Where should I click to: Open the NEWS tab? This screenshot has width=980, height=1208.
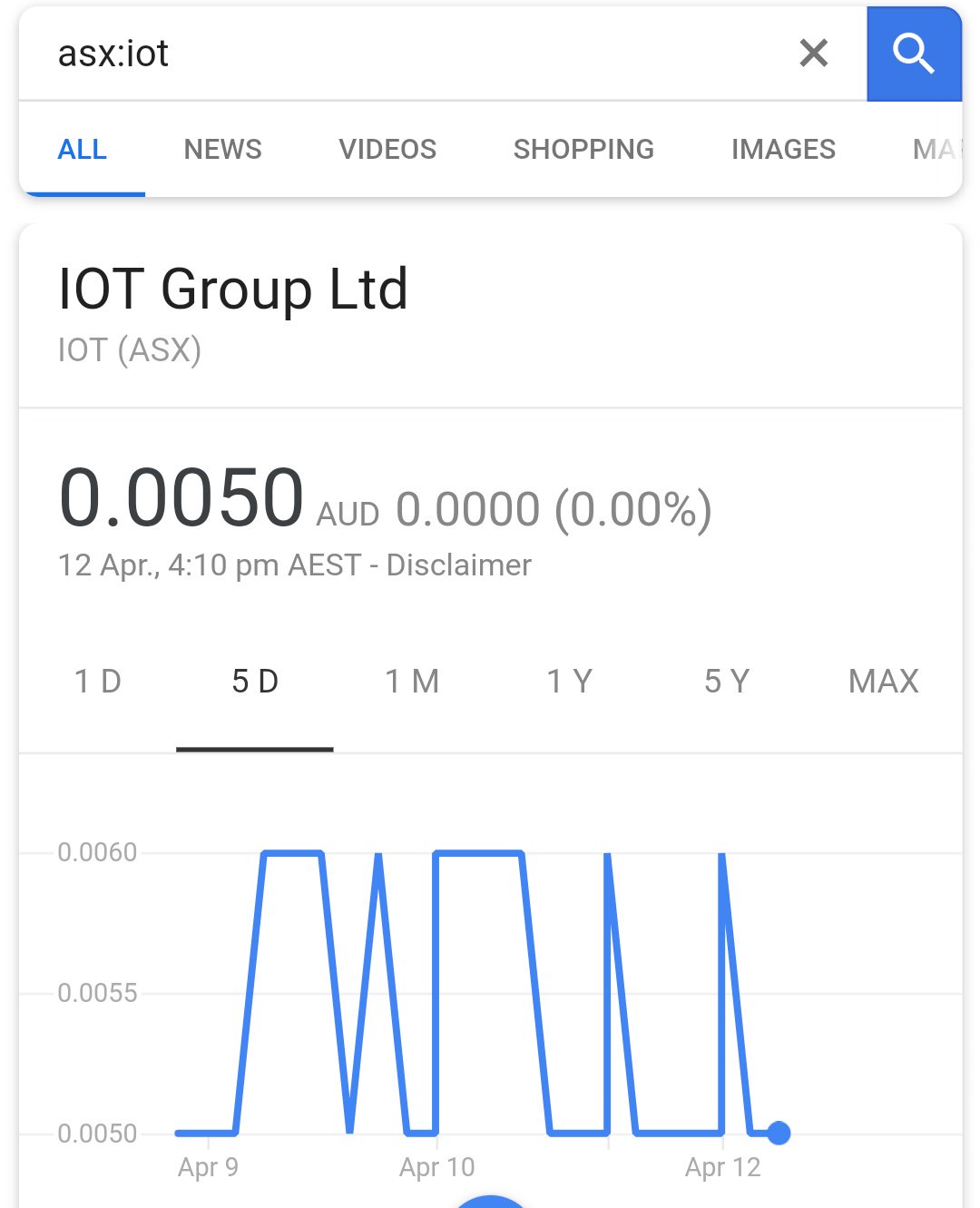[x=222, y=149]
